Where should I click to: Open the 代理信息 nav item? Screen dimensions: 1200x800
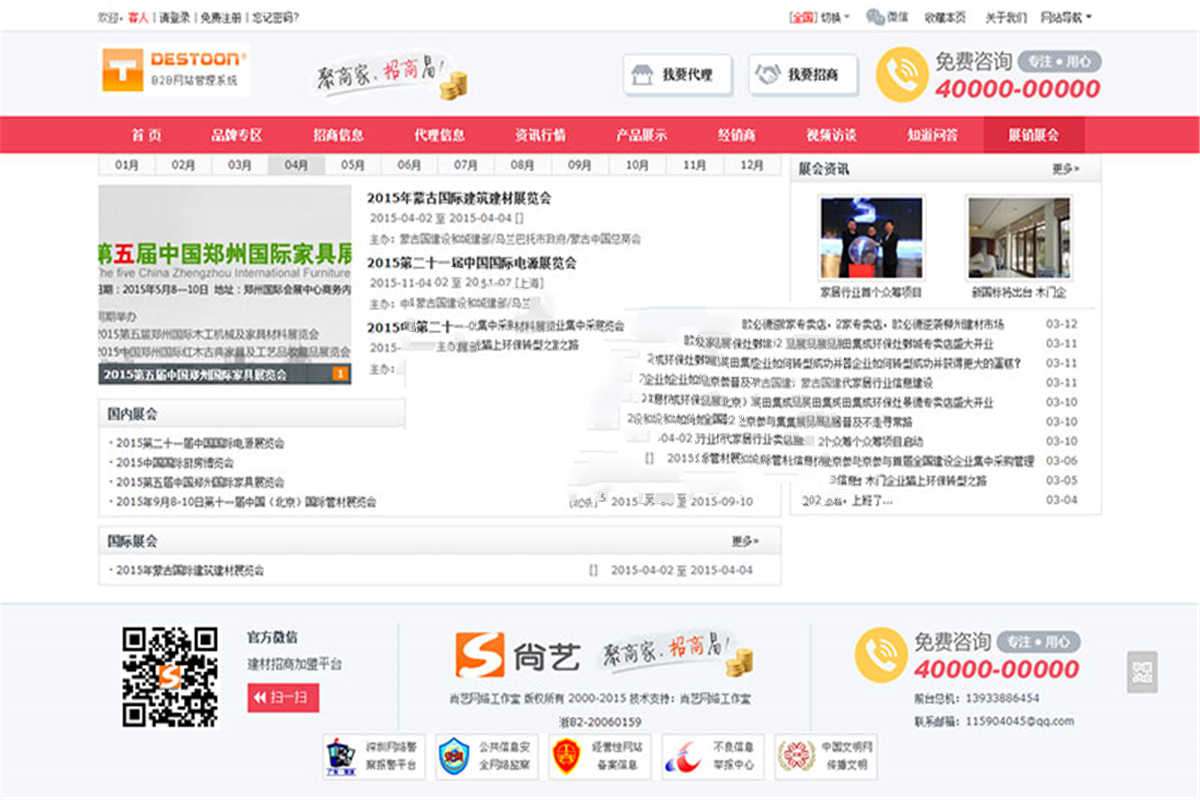click(x=439, y=135)
